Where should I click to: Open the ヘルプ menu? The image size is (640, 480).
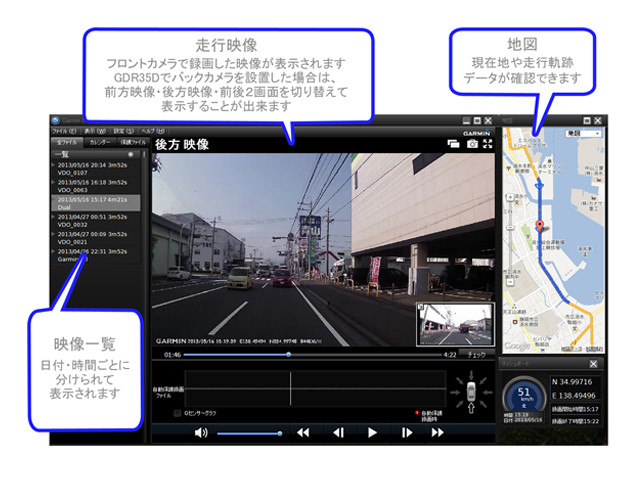(153, 131)
